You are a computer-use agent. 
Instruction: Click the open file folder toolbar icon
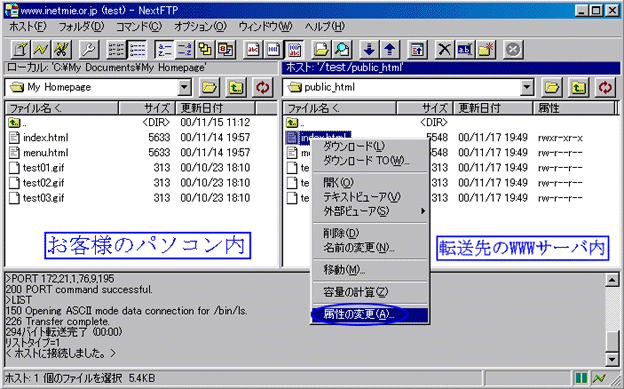point(321,50)
